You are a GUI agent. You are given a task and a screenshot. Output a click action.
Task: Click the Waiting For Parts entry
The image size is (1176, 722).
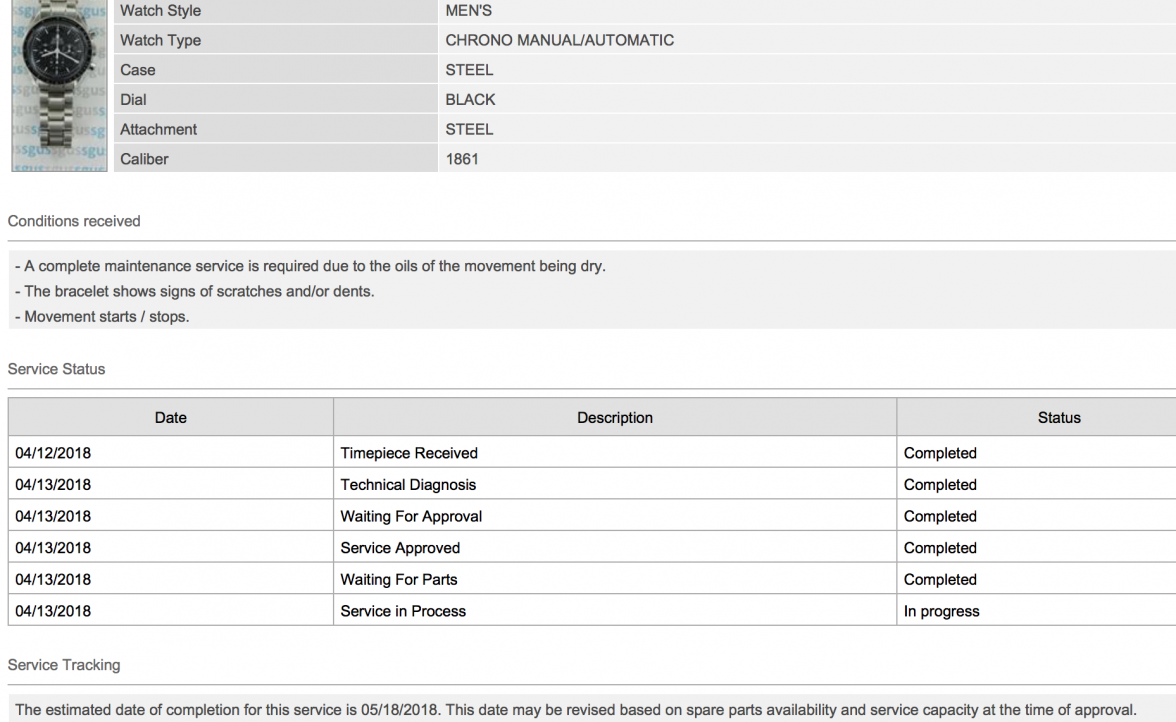click(x=399, y=580)
